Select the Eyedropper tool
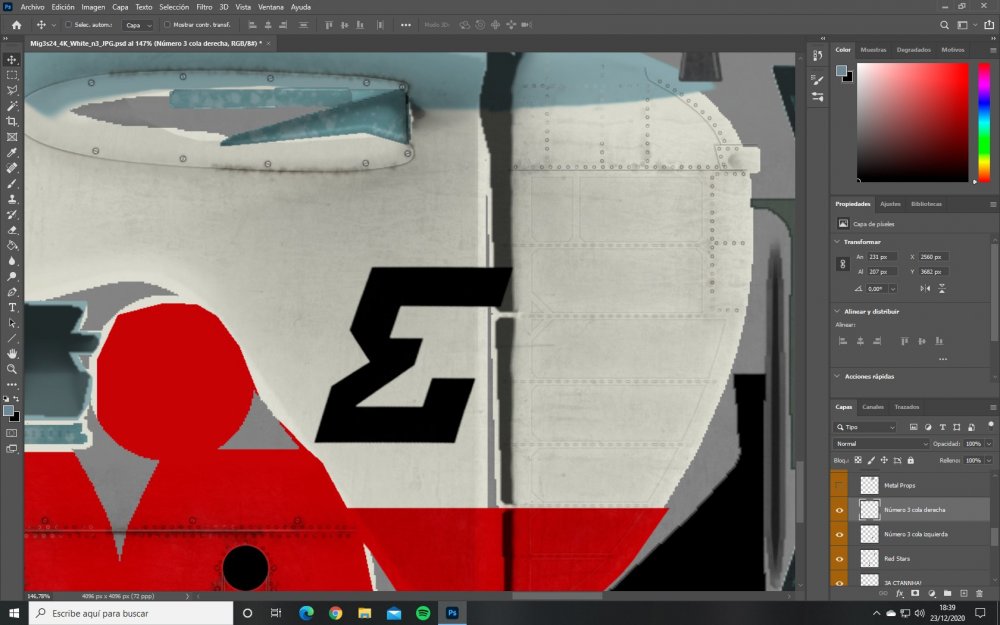 [12, 152]
